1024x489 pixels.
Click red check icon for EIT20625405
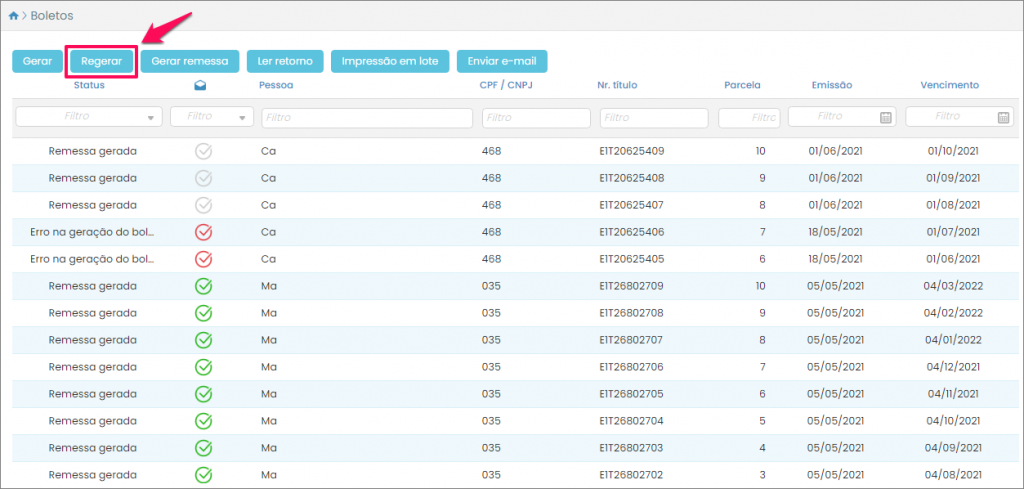pos(203,259)
